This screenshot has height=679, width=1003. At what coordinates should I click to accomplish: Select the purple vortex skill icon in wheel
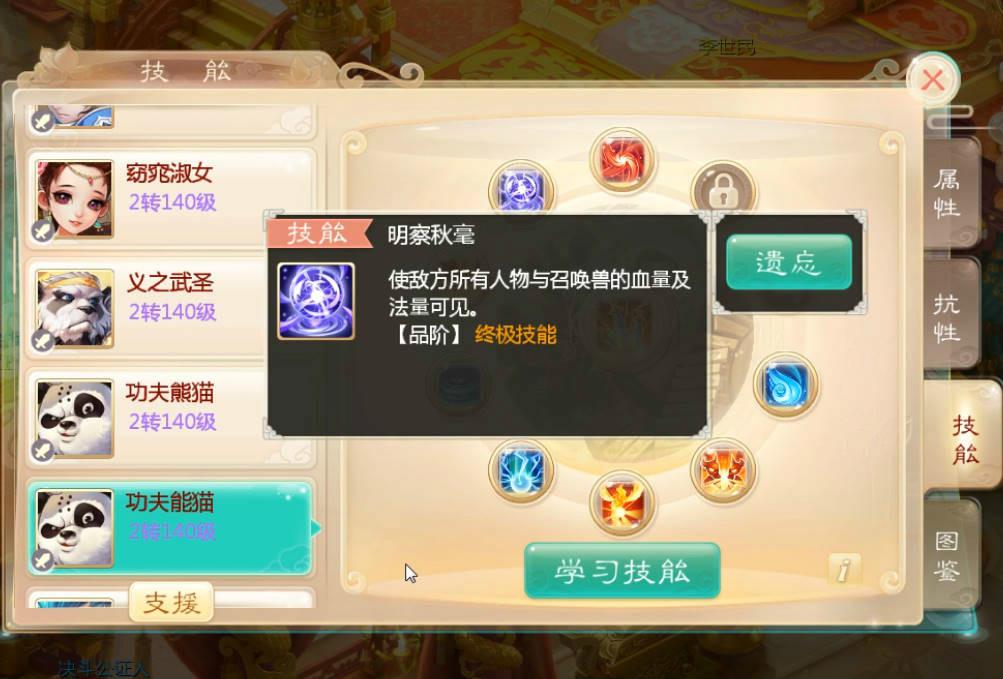coord(521,189)
